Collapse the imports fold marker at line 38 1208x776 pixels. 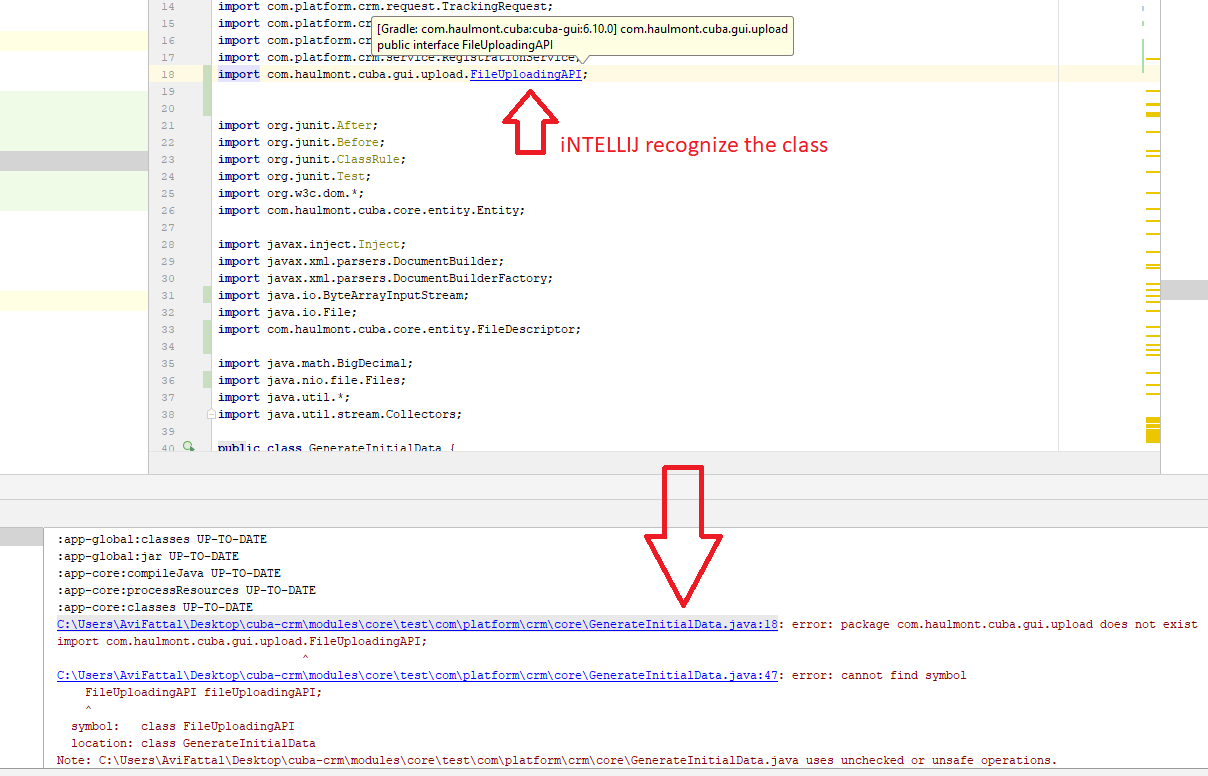(210, 414)
